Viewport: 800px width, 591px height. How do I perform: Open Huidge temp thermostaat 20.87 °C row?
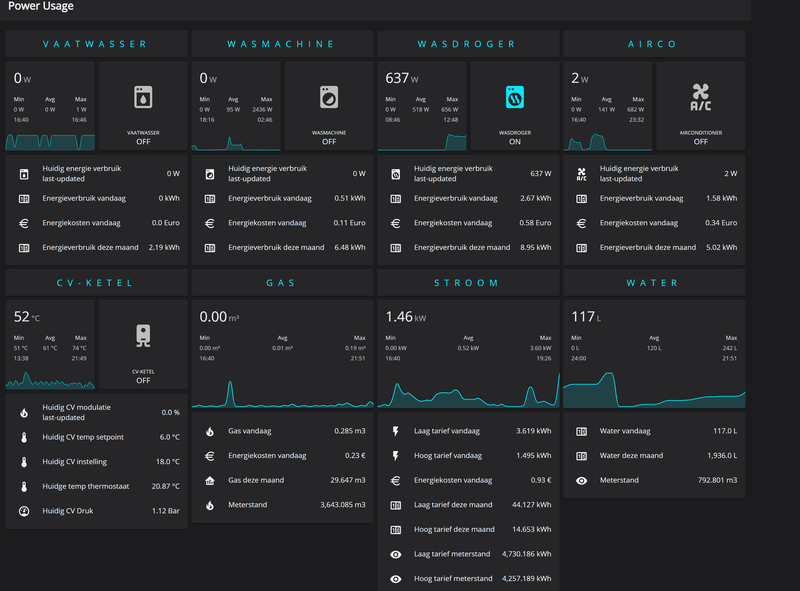coord(96,486)
